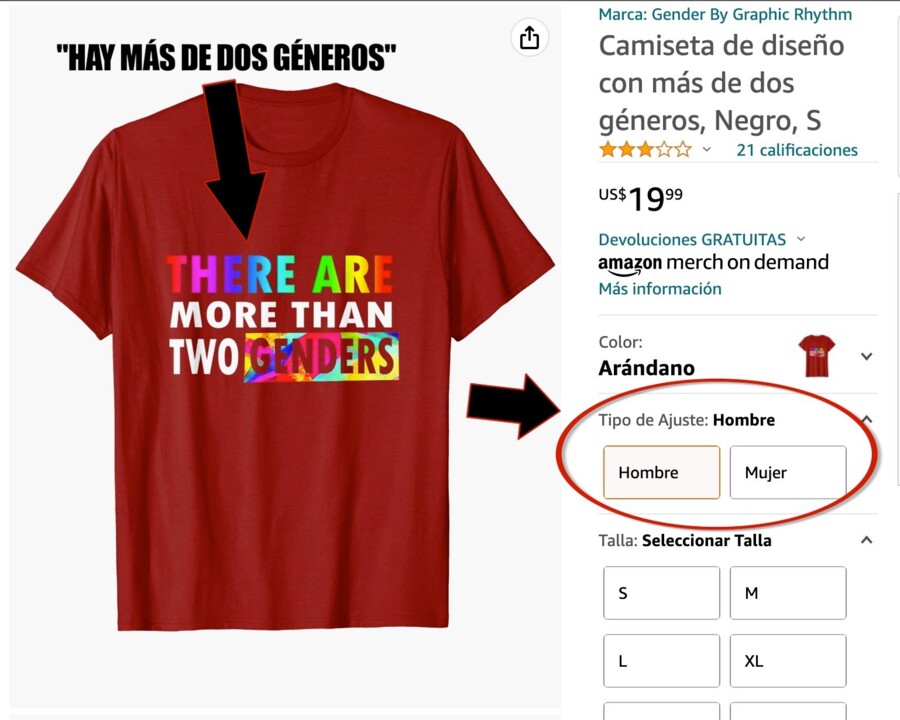Viewport: 900px width, 720px height.
Task: Choose size L
Action: (661, 661)
